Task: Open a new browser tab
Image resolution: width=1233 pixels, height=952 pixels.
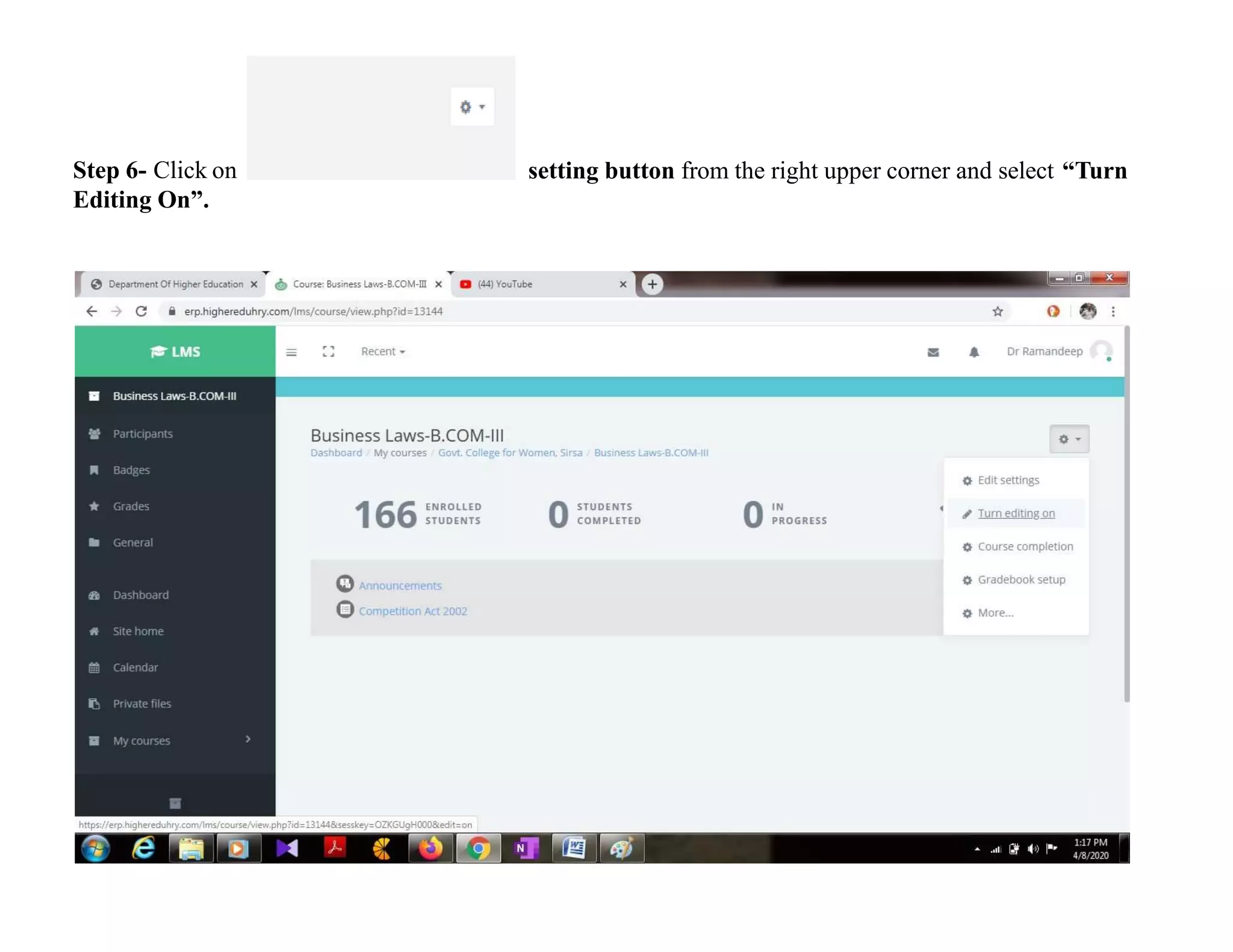Action: (x=652, y=284)
